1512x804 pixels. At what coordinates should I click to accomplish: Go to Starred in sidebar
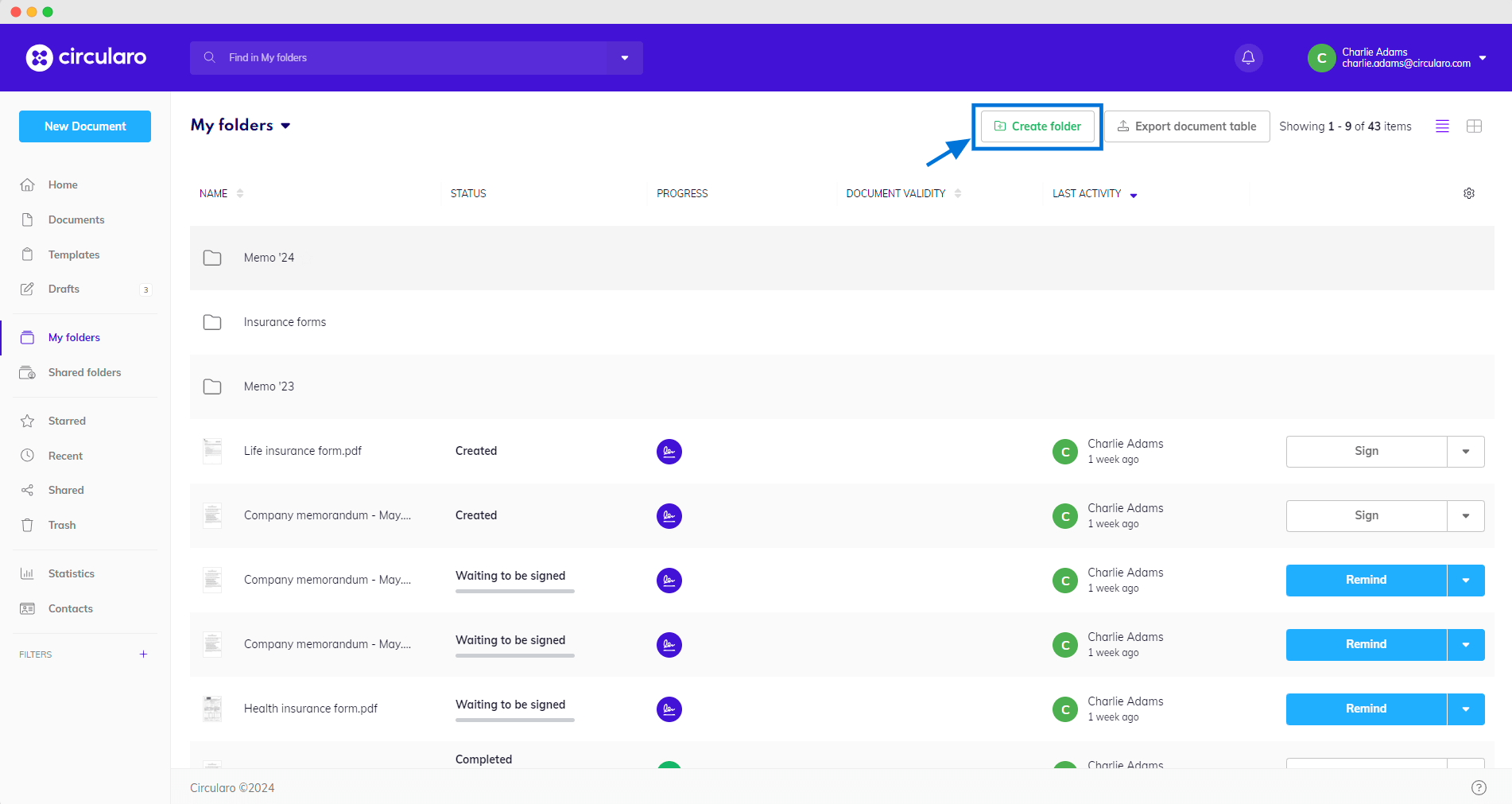[x=67, y=421]
